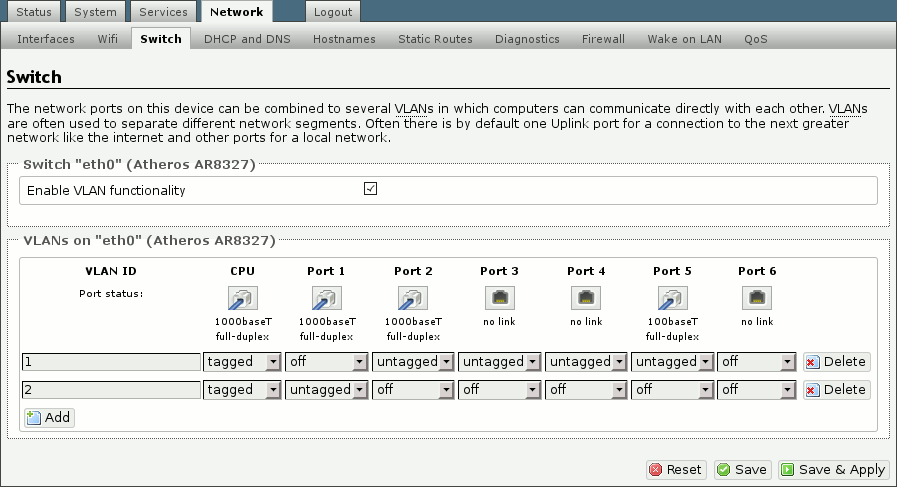
Task: Click the Port 3 no-link icon
Action: click(499, 298)
